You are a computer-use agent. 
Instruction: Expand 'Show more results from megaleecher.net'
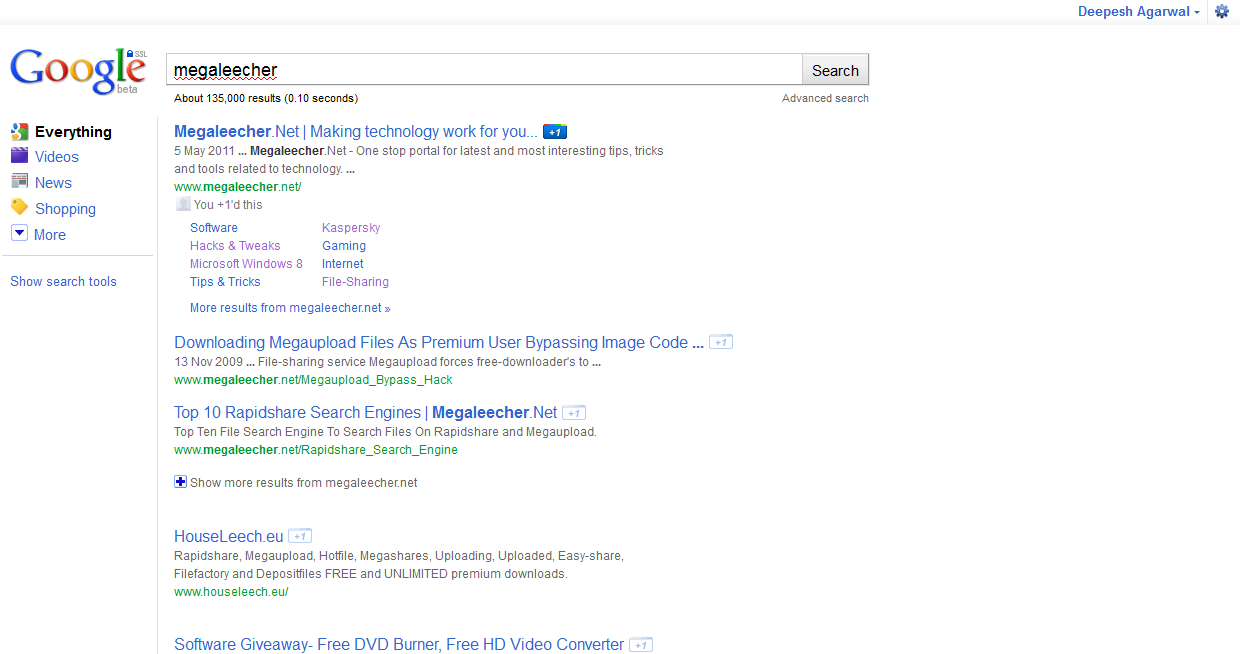pyautogui.click(x=303, y=482)
